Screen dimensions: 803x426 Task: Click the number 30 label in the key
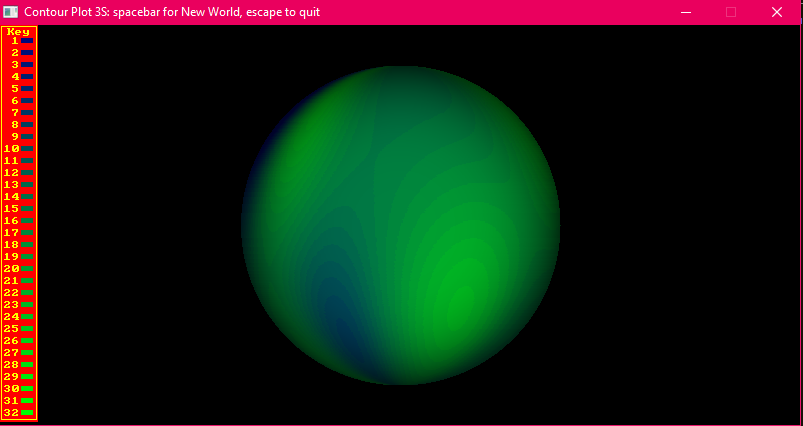tap(12, 388)
